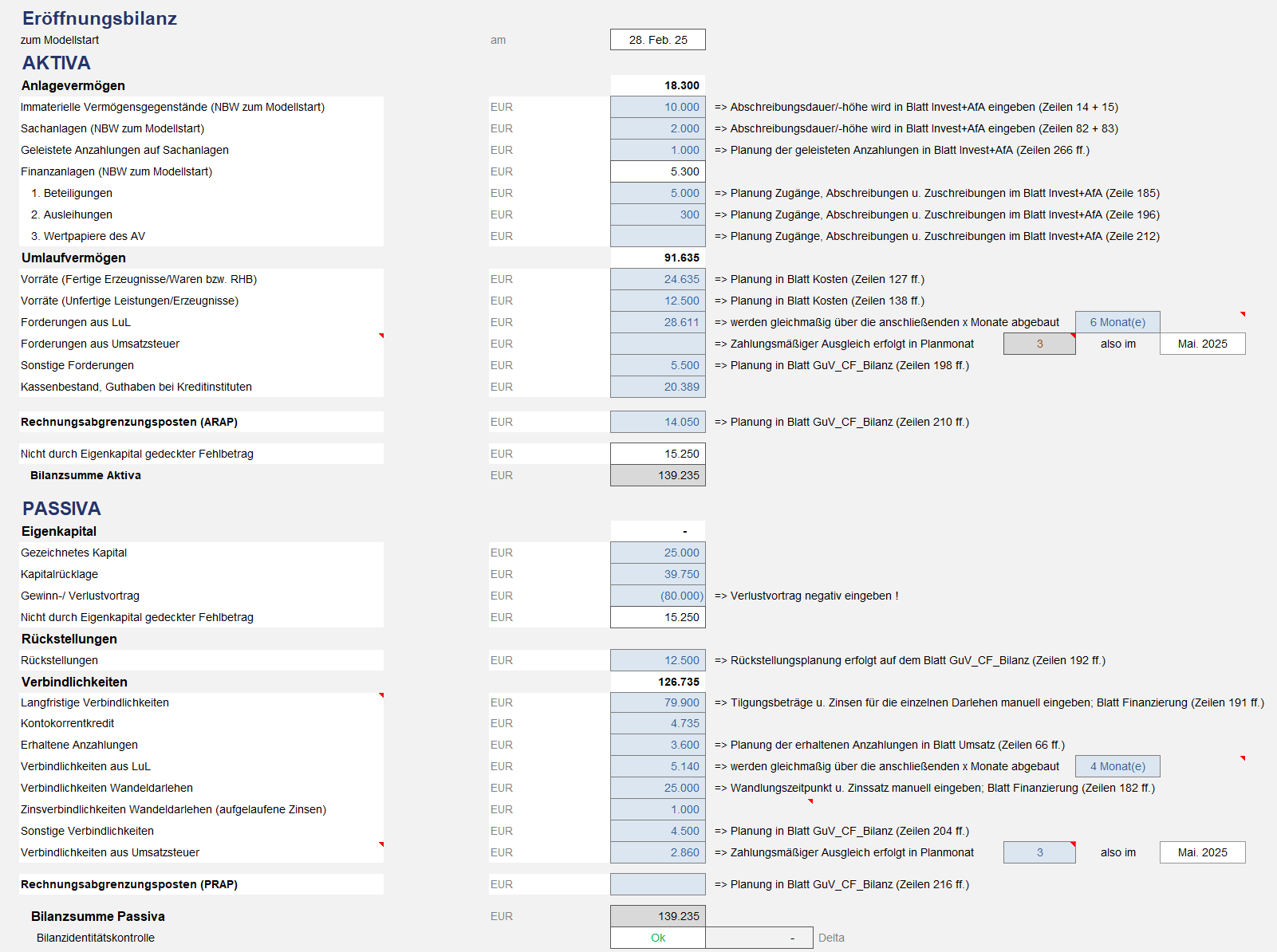Select the Kassenbestand value 20.389
This screenshot has width=1277, height=952.
pyautogui.click(x=658, y=387)
